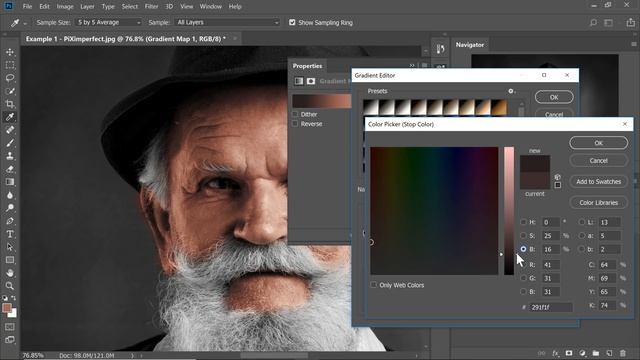Select the Path Selection tool

coord(10,247)
